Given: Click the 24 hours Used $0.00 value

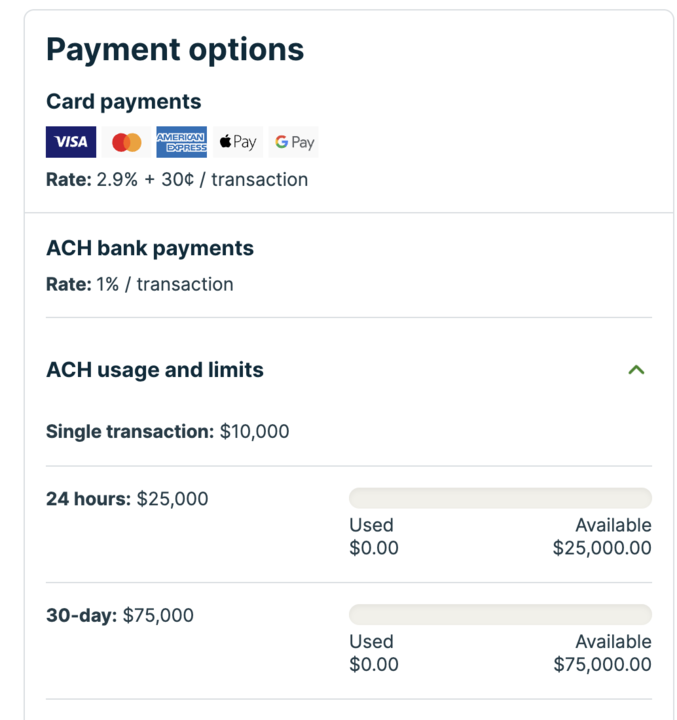Looking at the screenshot, I should click(374, 548).
